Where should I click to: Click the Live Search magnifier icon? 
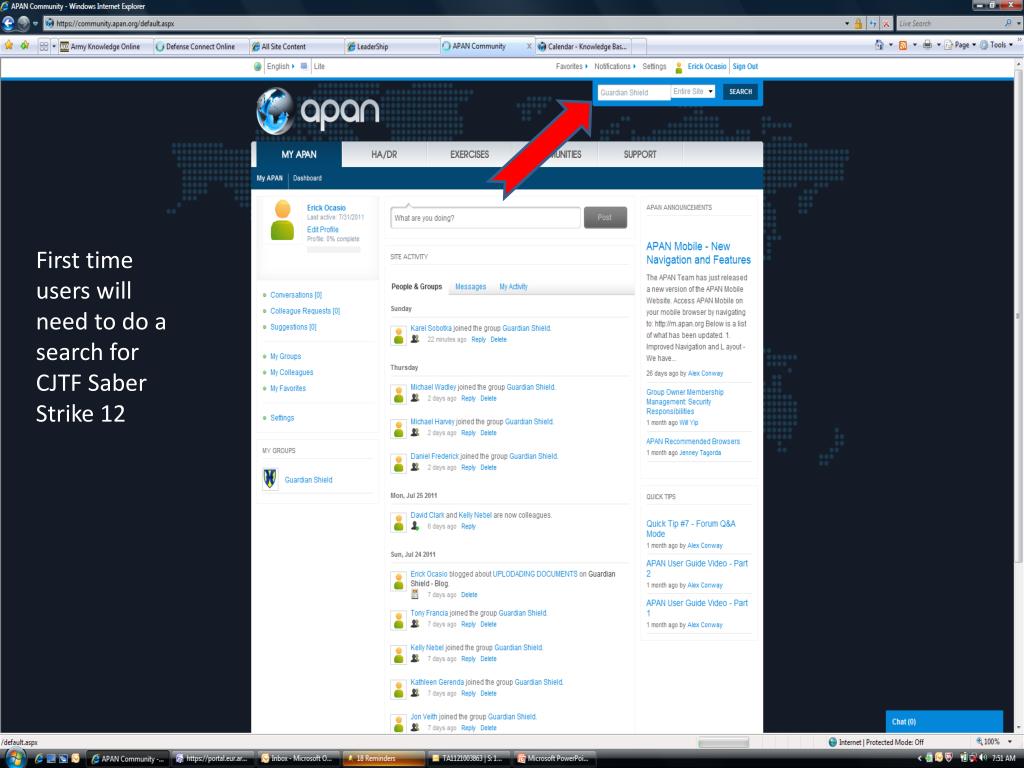click(1008, 24)
